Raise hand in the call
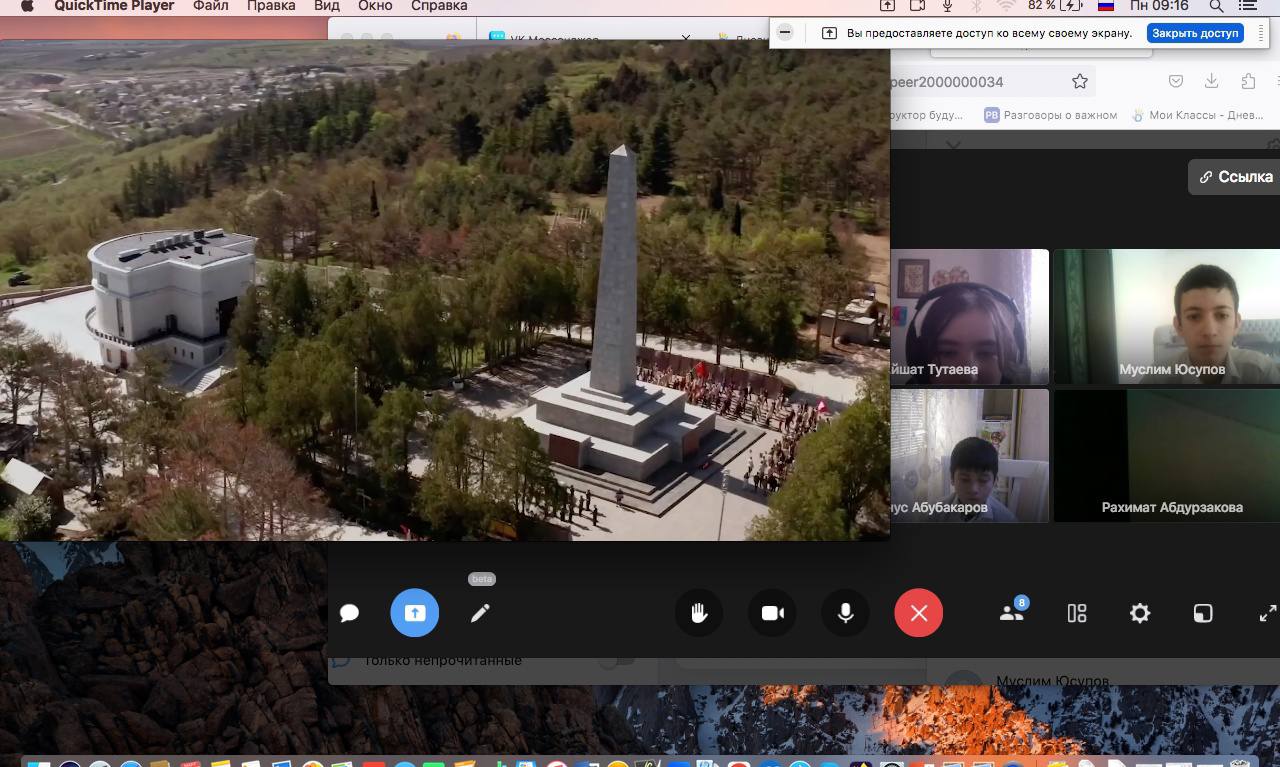Screen dimensions: 1280x767 [x=699, y=613]
